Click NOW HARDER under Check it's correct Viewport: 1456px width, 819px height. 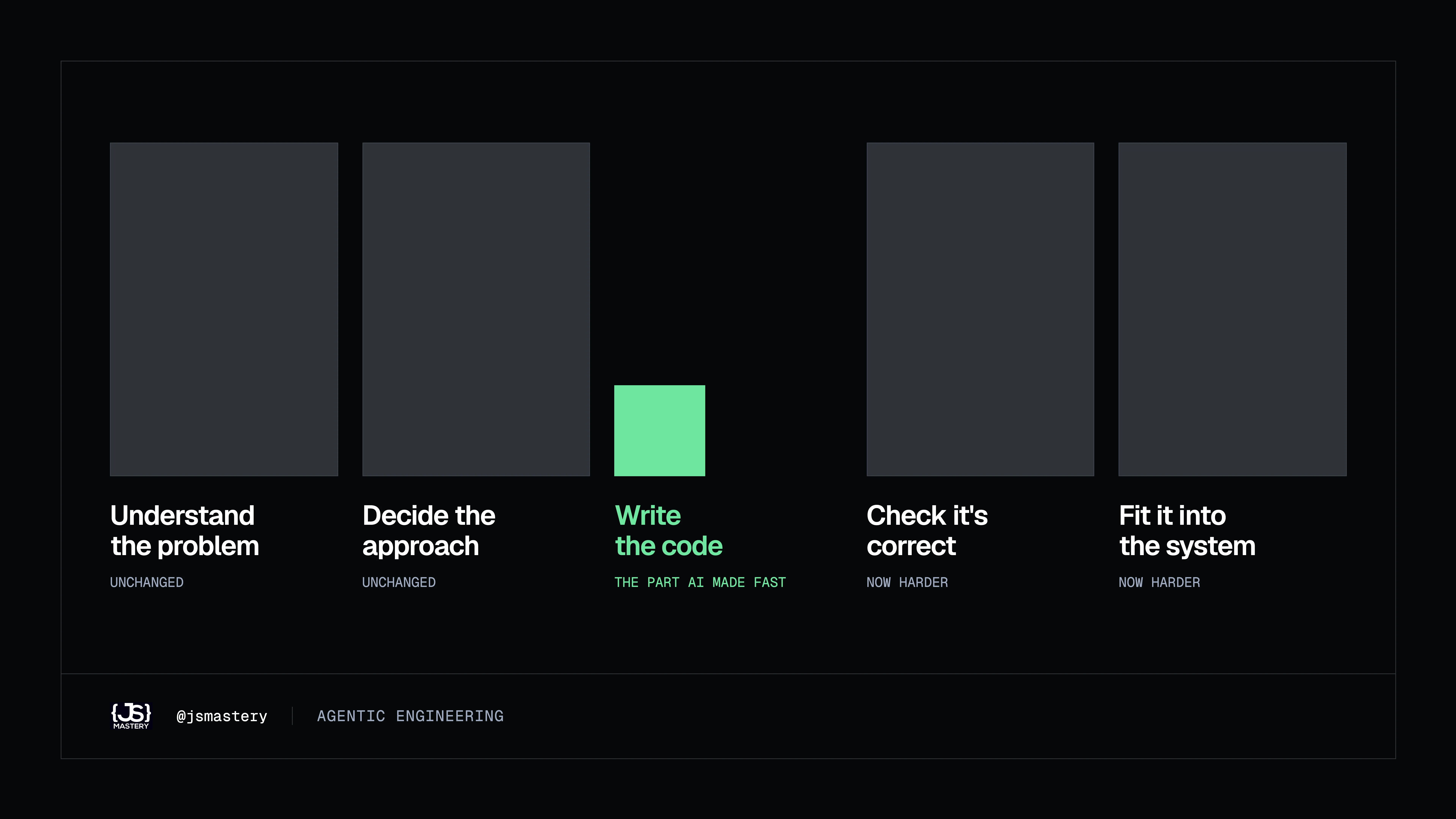click(x=907, y=582)
